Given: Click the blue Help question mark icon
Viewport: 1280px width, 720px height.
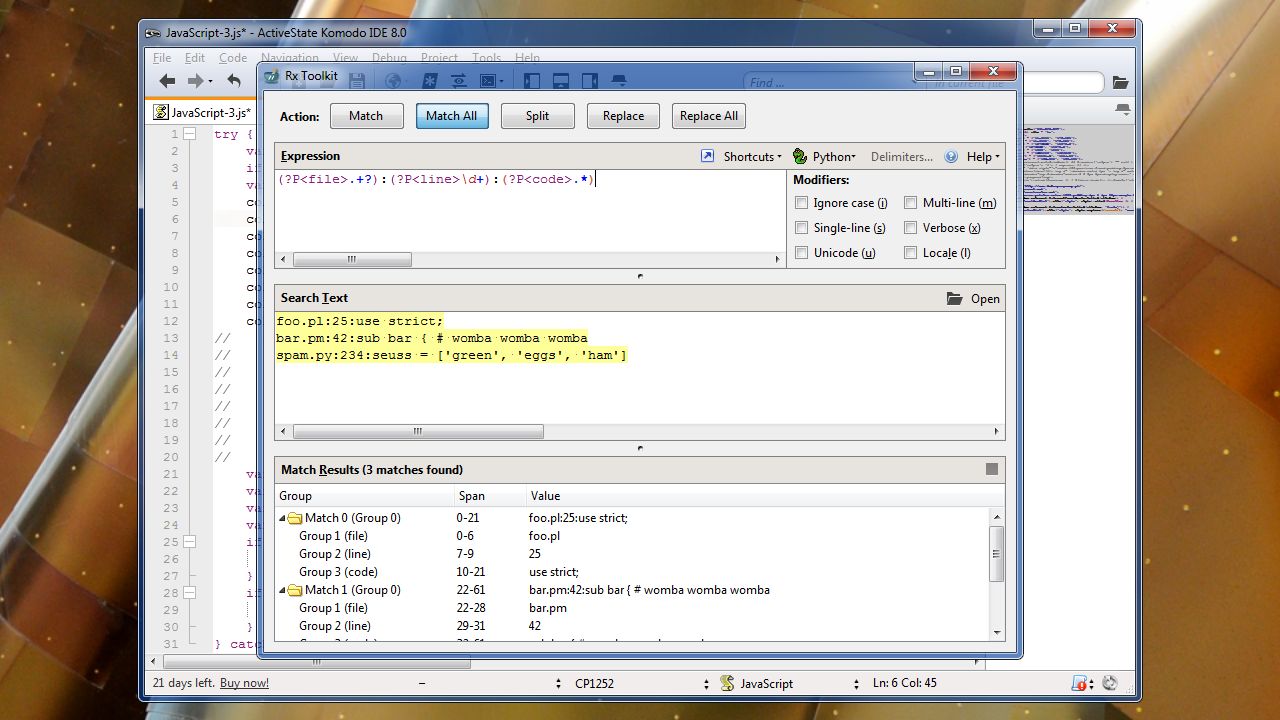Looking at the screenshot, I should coord(951,156).
